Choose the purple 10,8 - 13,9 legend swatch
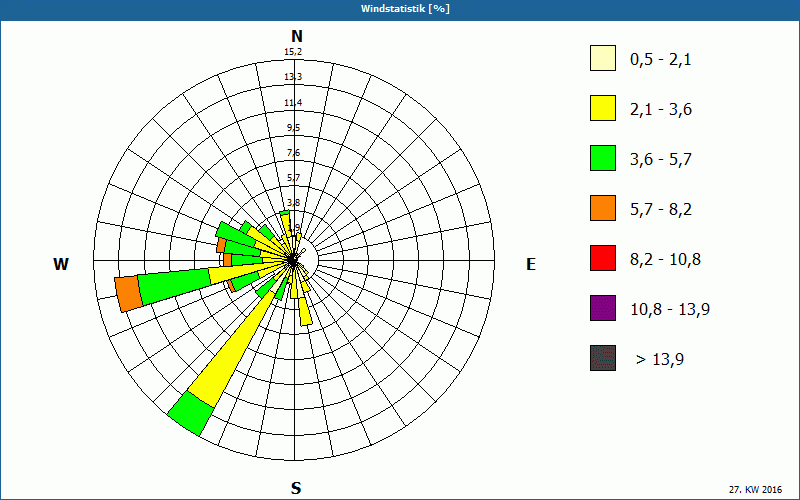 [x=603, y=308]
